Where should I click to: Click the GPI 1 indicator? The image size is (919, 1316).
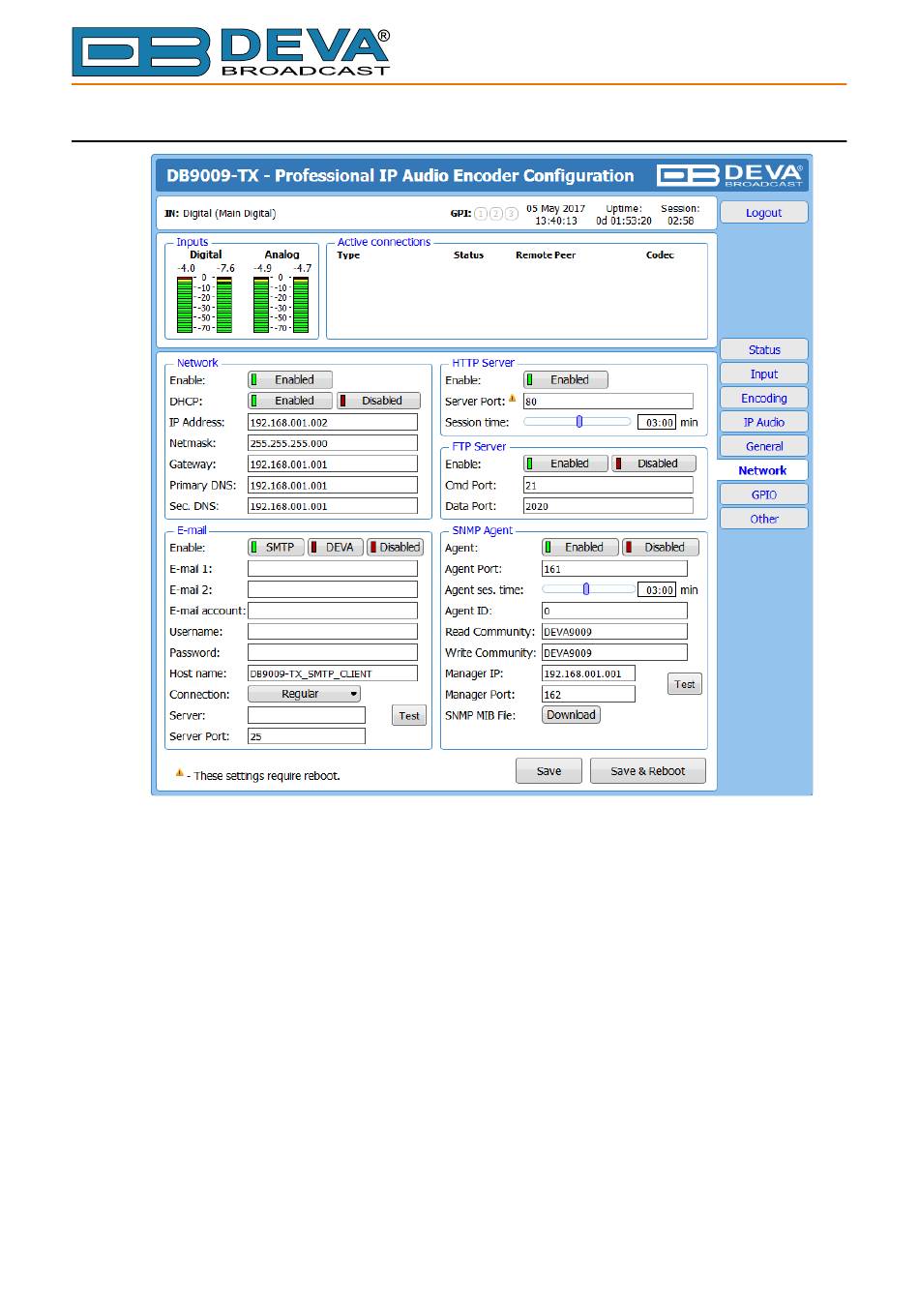point(482,214)
